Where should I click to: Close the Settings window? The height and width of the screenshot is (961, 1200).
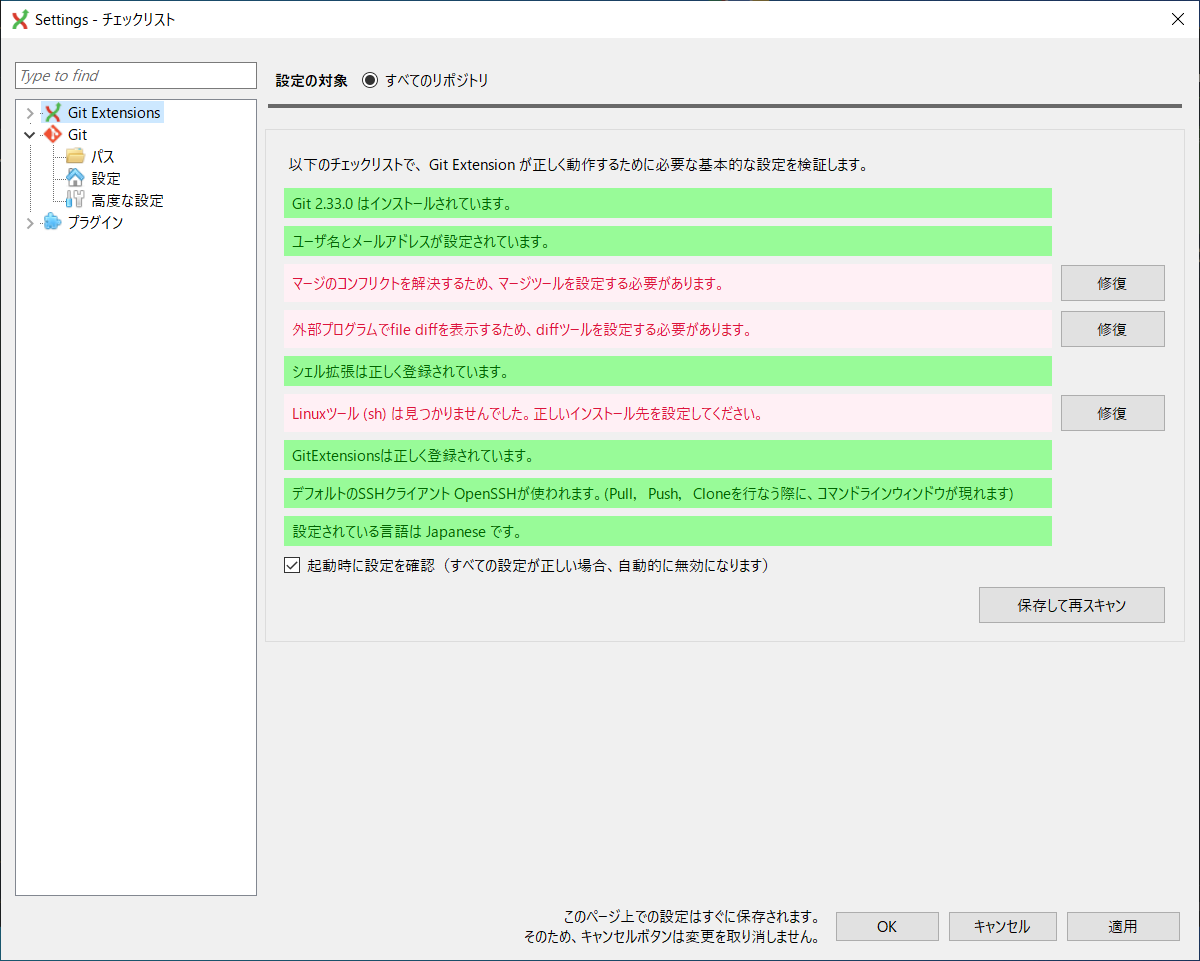point(1177,19)
